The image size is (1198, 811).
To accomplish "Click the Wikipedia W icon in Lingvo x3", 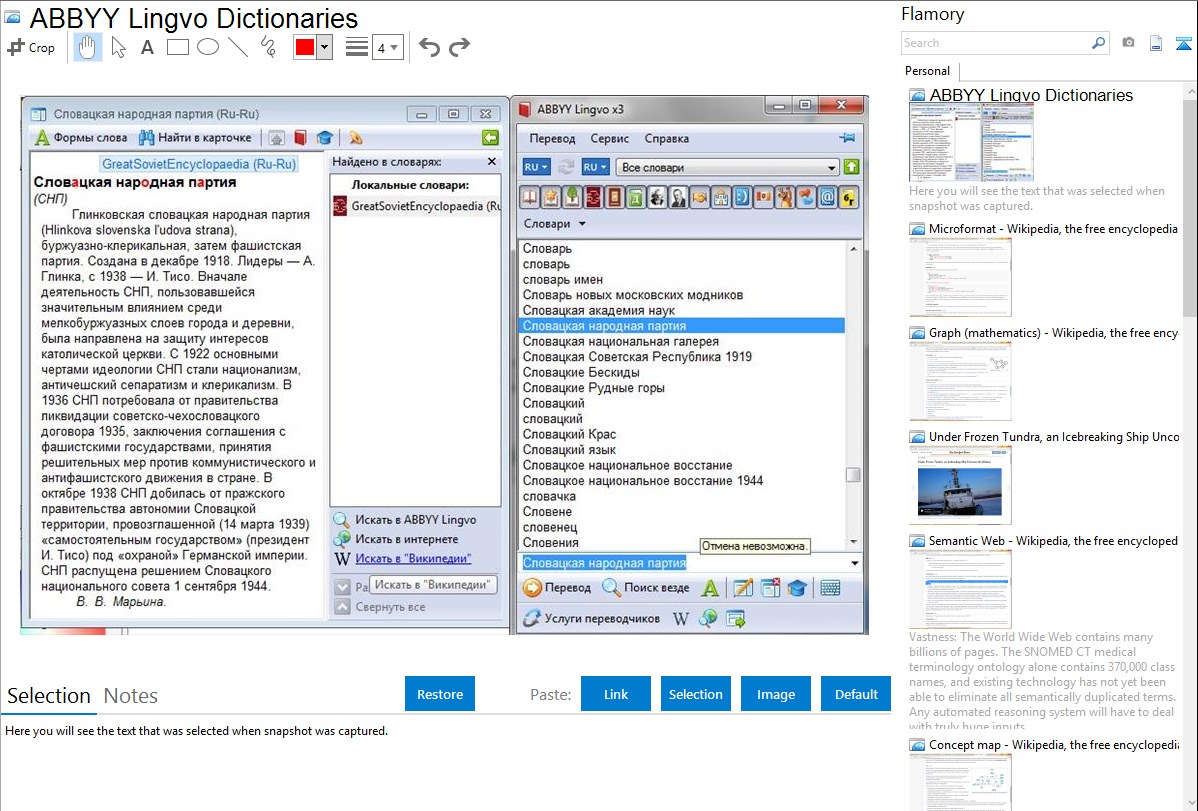I will point(680,618).
